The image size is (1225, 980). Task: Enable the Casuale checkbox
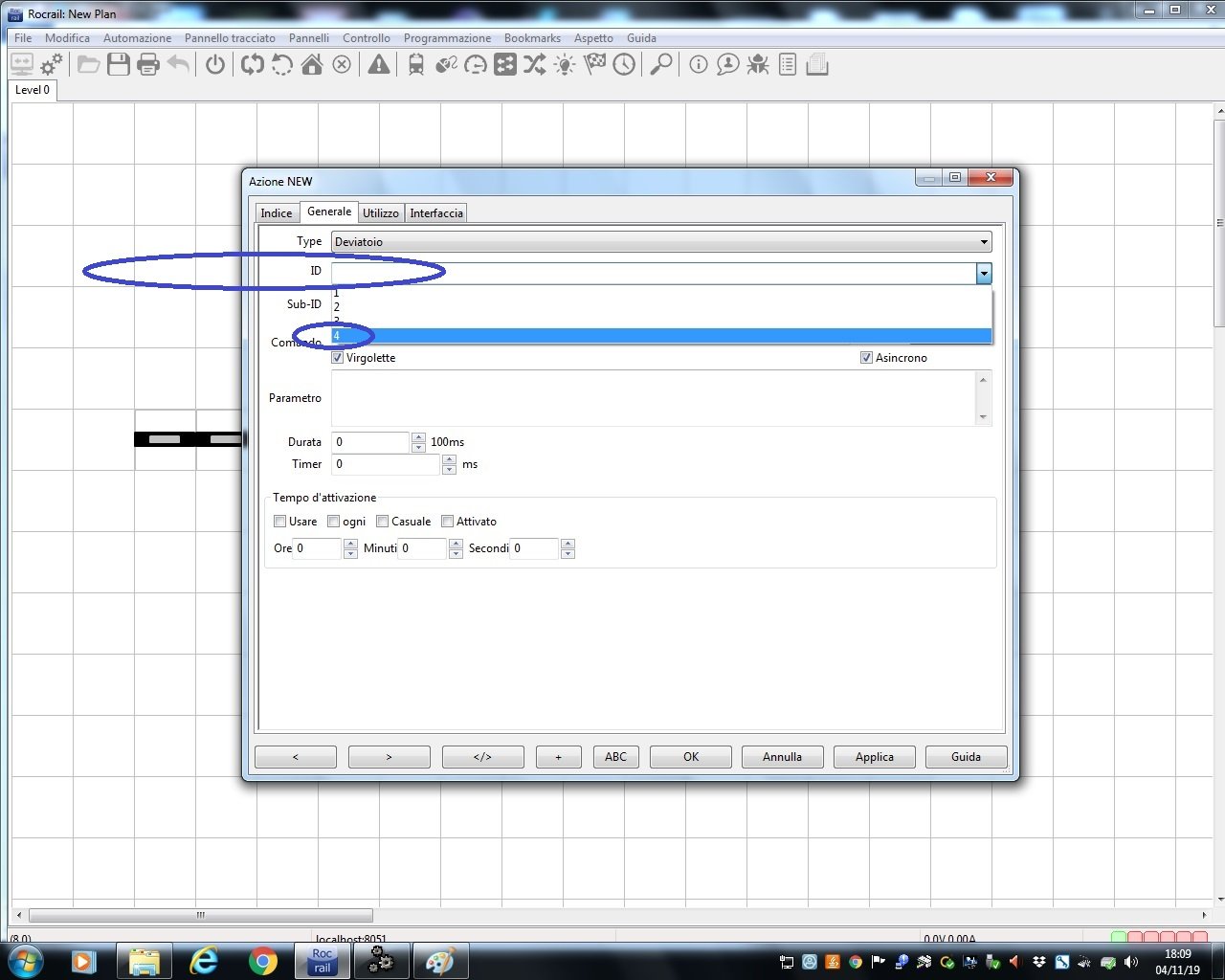(383, 522)
